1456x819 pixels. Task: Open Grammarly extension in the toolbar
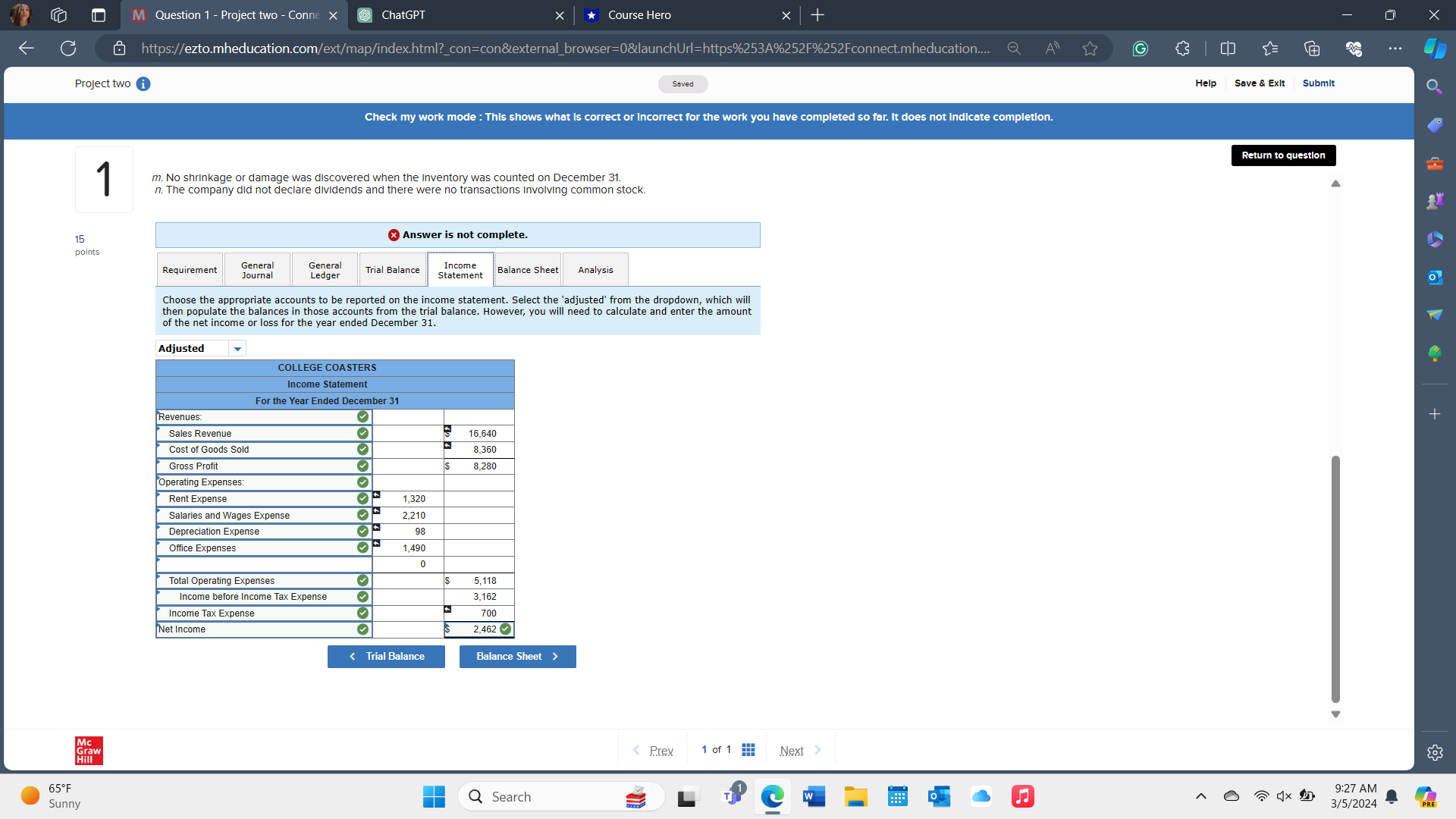pos(1141,48)
